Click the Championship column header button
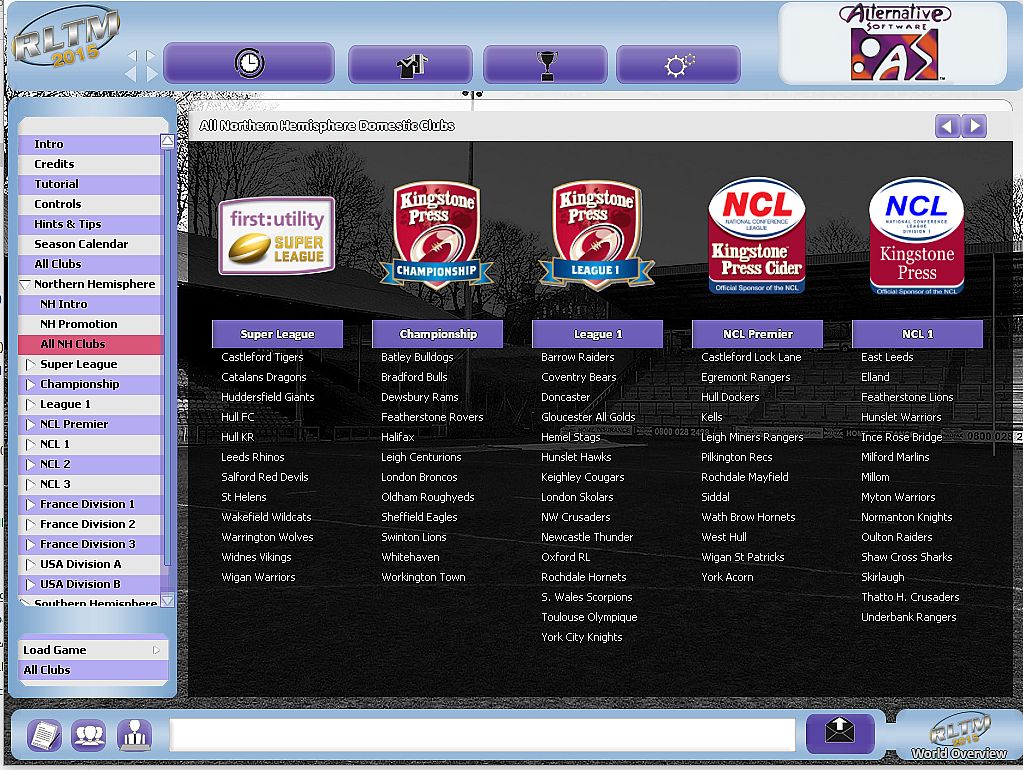Image resolution: width=1023 pixels, height=770 pixels. tap(438, 334)
